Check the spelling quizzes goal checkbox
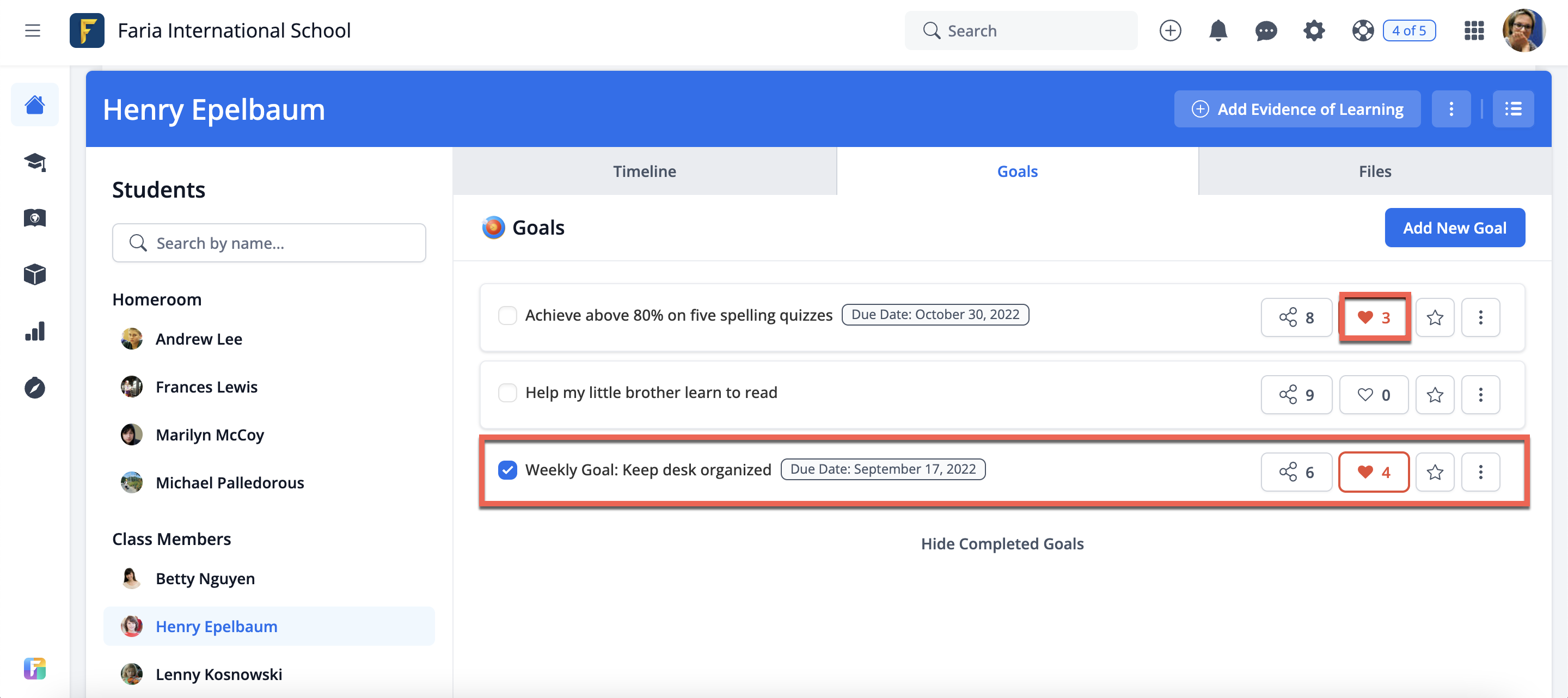The image size is (1568, 698). pyautogui.click(x=507, y=315)
